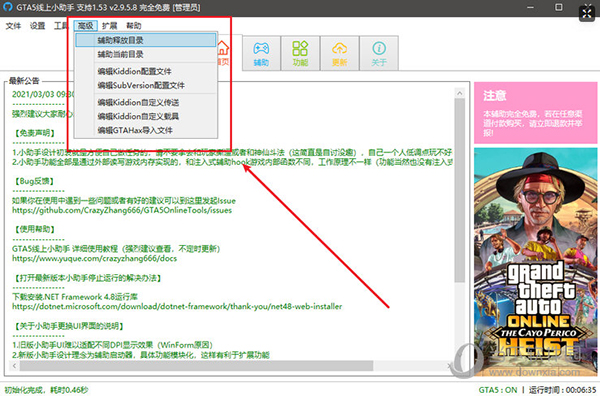
Task: Click the horizontal scrollbar thumb
Action: pos(196,366)
